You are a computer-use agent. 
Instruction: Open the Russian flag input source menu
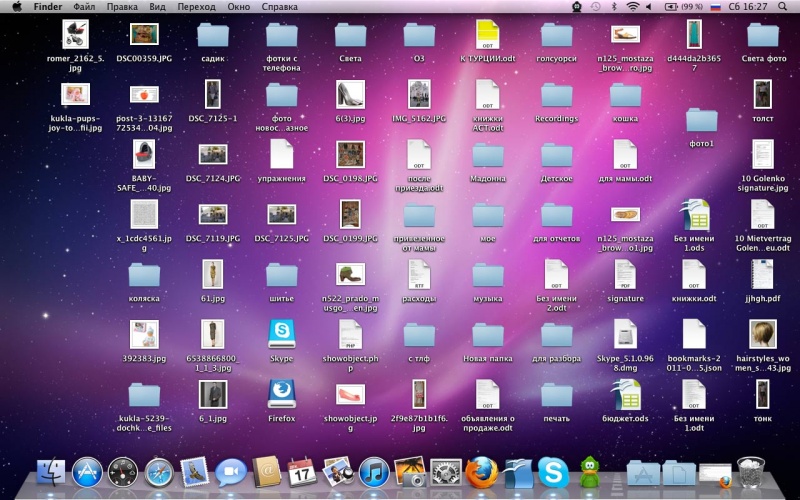714,7
